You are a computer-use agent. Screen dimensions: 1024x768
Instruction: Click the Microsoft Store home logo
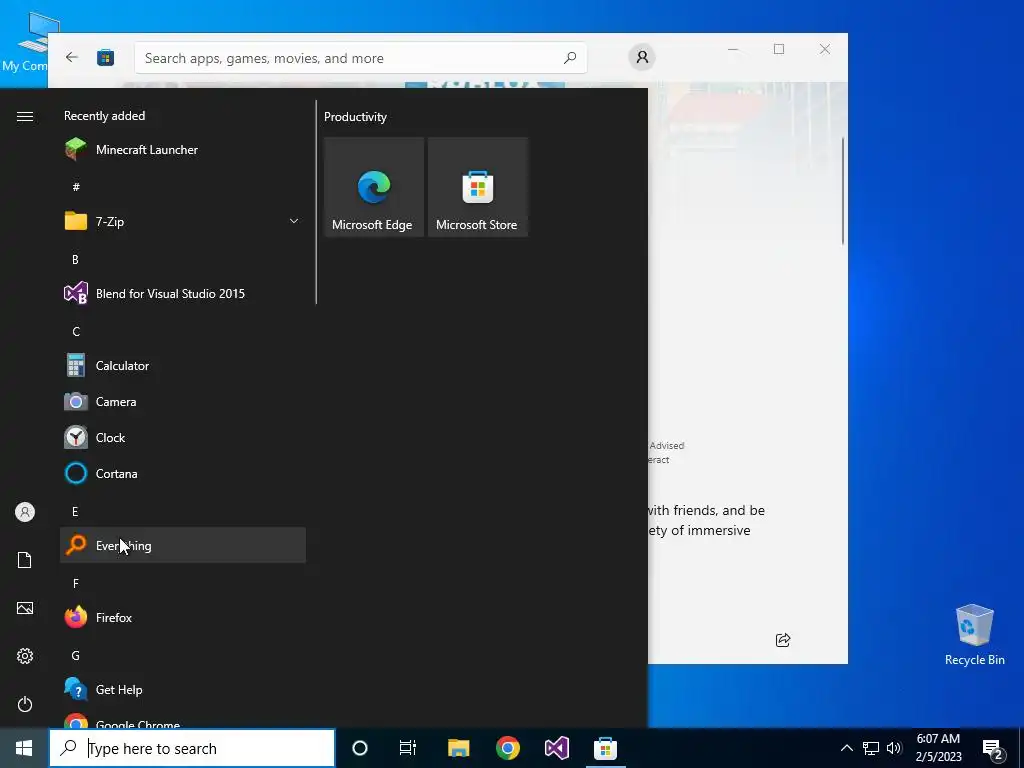[x=106, y=57]
